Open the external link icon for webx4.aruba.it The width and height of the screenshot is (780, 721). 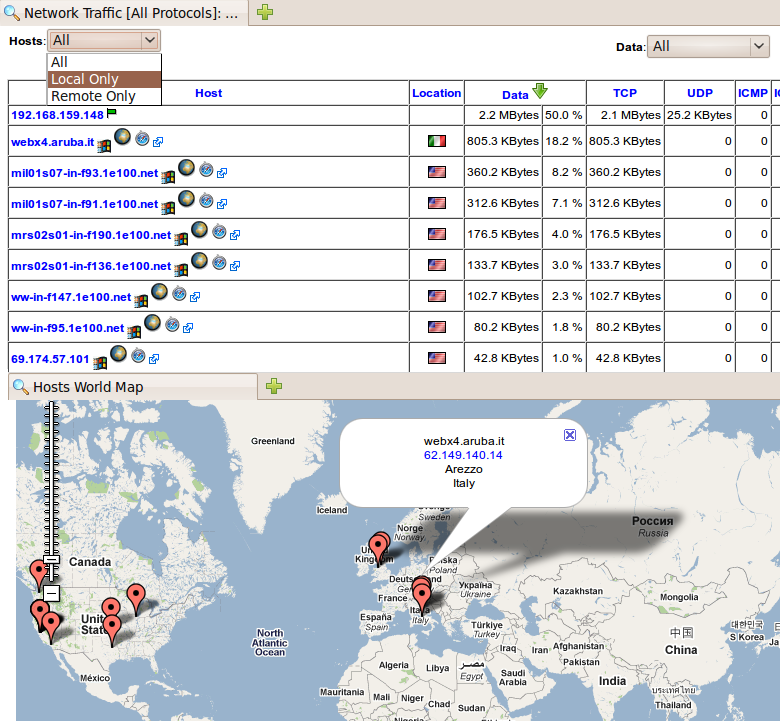point(158,142)
